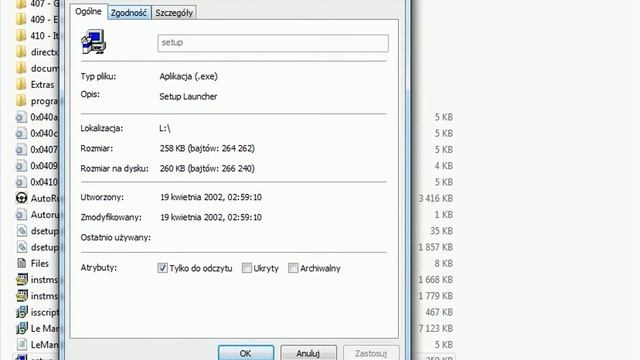Select the instms file with 1 668 KB size
Screen dimensions: 640x360
(x=22, y=280)
